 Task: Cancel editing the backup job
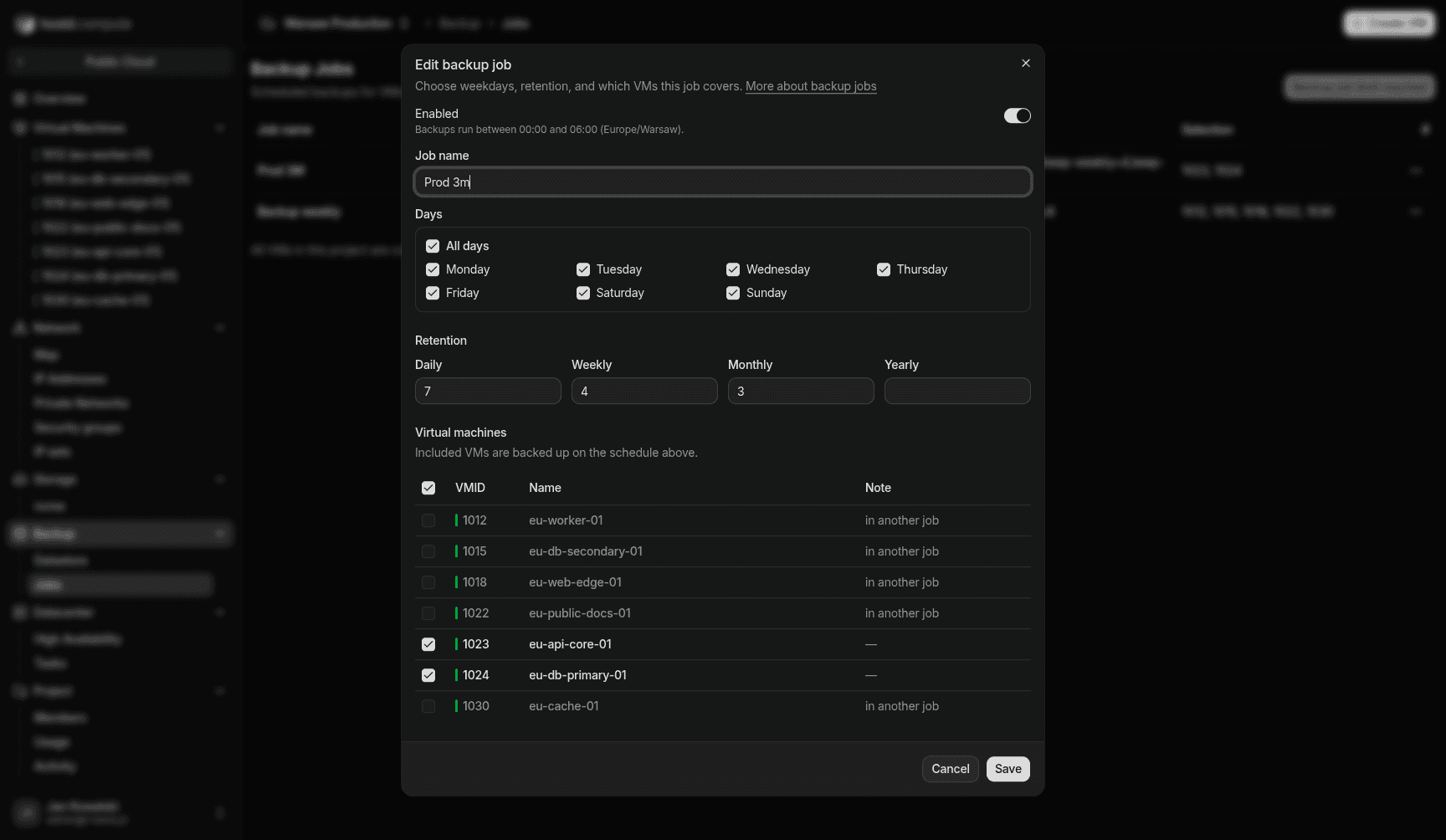[x=951, y=769]
